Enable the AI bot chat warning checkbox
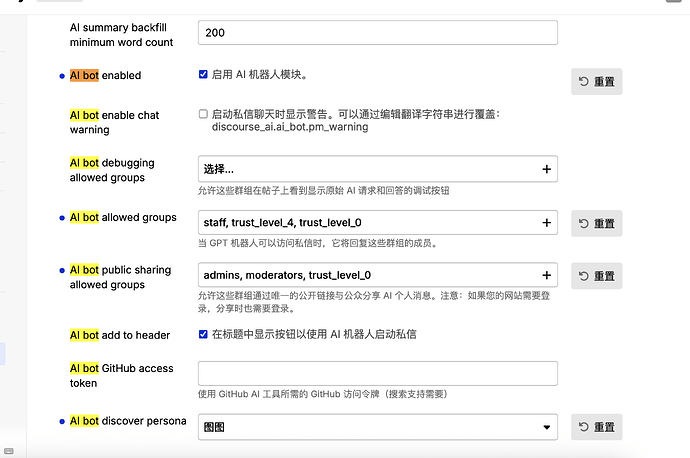Image resolution: width=690 pixels, height=458 pixels. tap(204, 114)
